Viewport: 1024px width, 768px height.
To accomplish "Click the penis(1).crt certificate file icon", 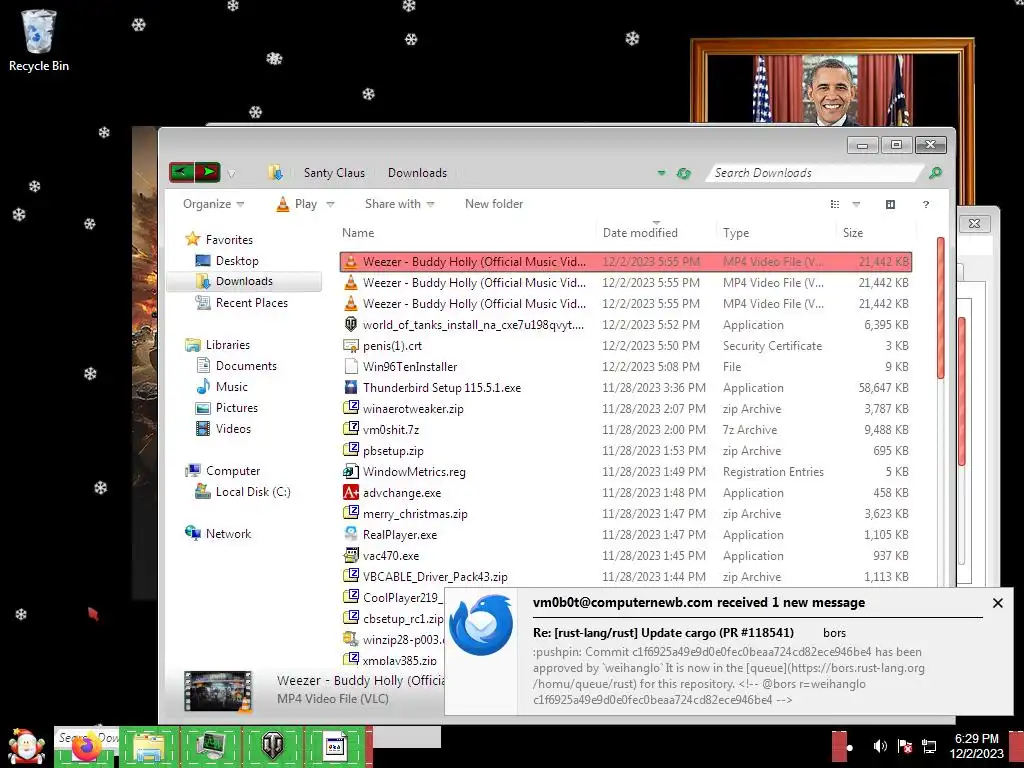I will 351,345.
